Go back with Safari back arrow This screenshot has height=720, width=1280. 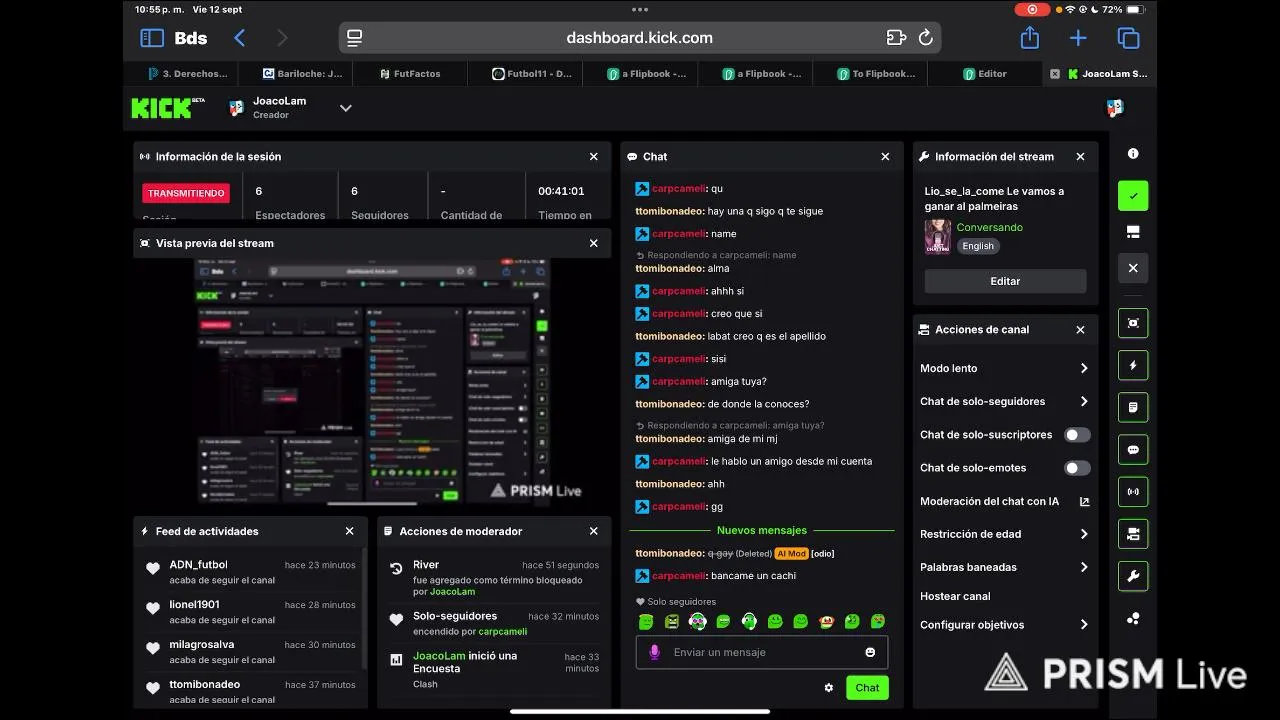239,38
